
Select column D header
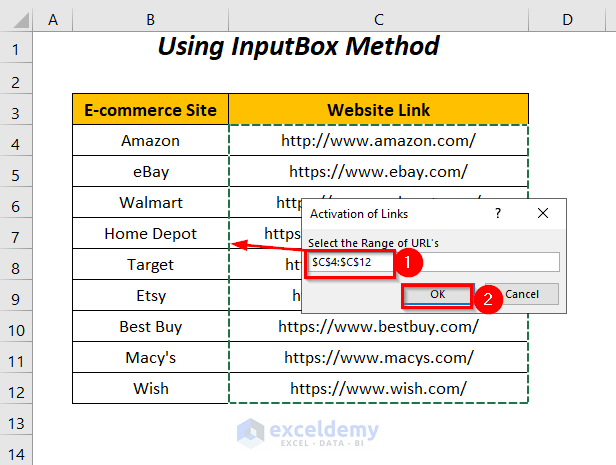[567, 19]
